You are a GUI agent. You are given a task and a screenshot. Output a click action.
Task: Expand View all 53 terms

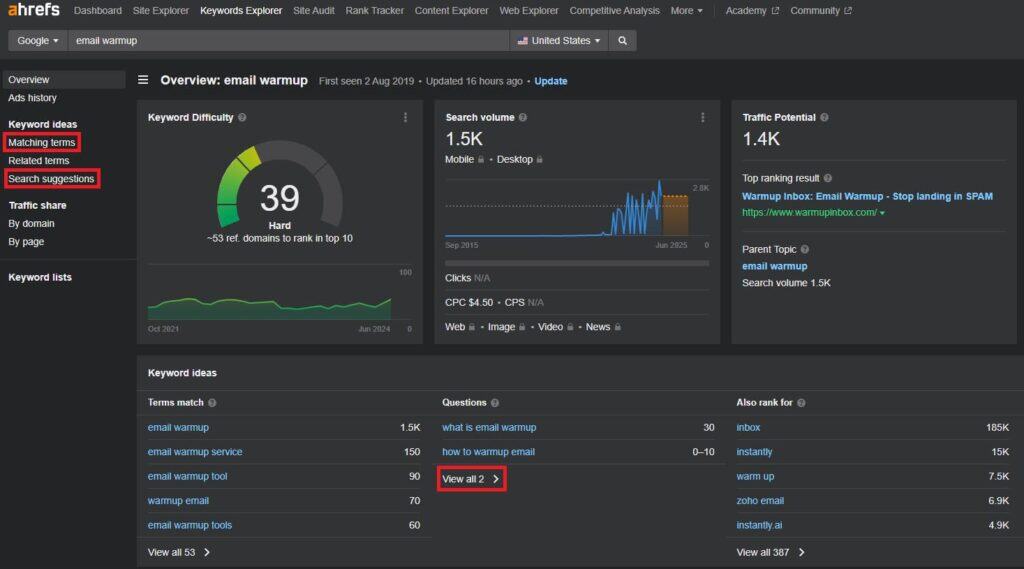click(x=178, y=553)
